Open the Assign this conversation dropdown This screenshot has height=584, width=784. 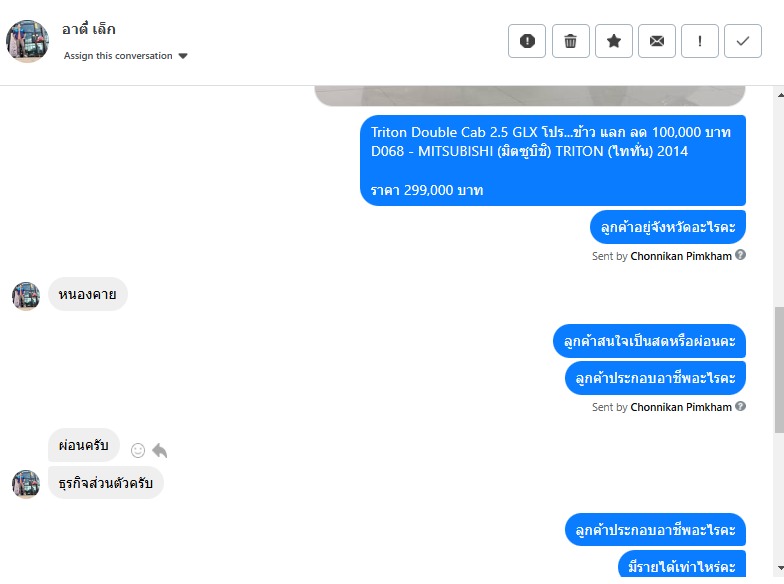[126, 56]
